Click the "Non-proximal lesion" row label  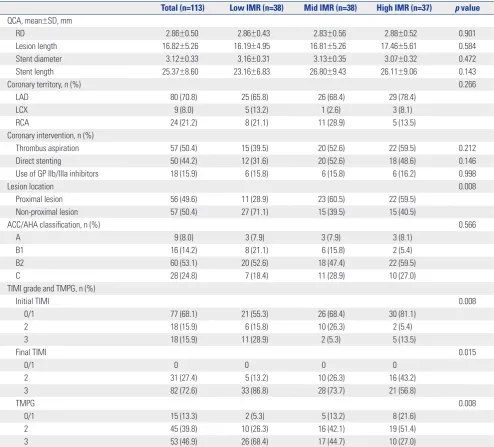pos(47,212)
